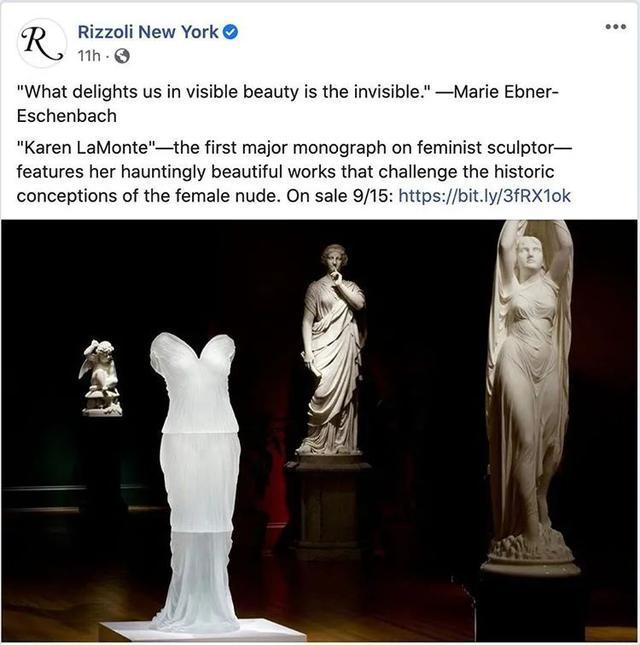Click the Rizzoli R profile picture

point(42,43)
